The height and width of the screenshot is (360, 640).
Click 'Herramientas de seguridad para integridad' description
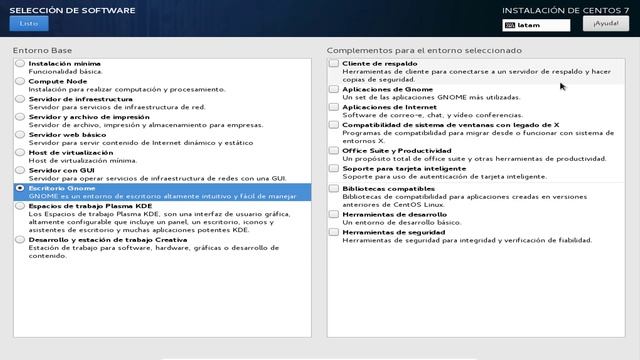[467, 240]
